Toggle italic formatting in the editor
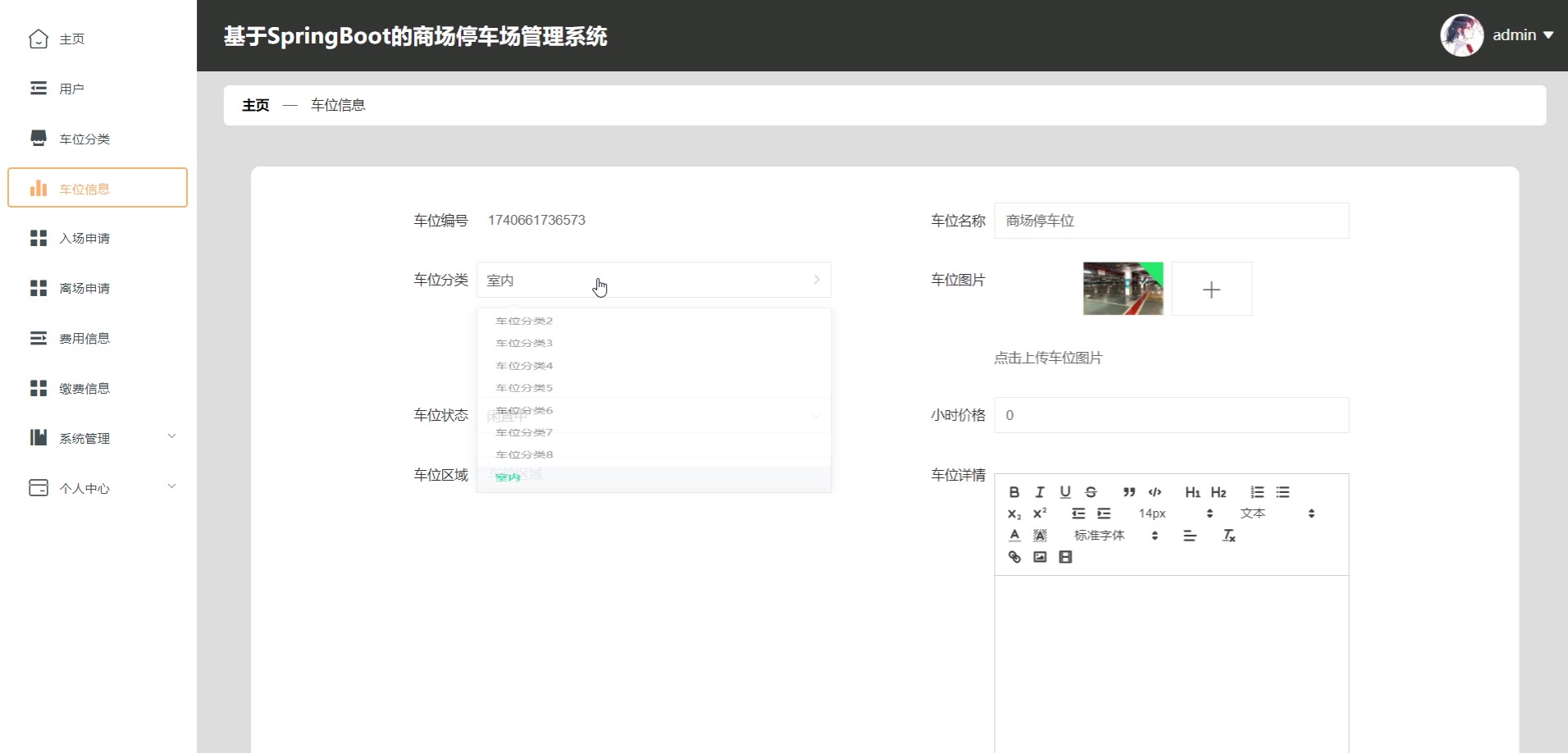The width and height of the screenshot is (1568, 753). point(1040,492)
